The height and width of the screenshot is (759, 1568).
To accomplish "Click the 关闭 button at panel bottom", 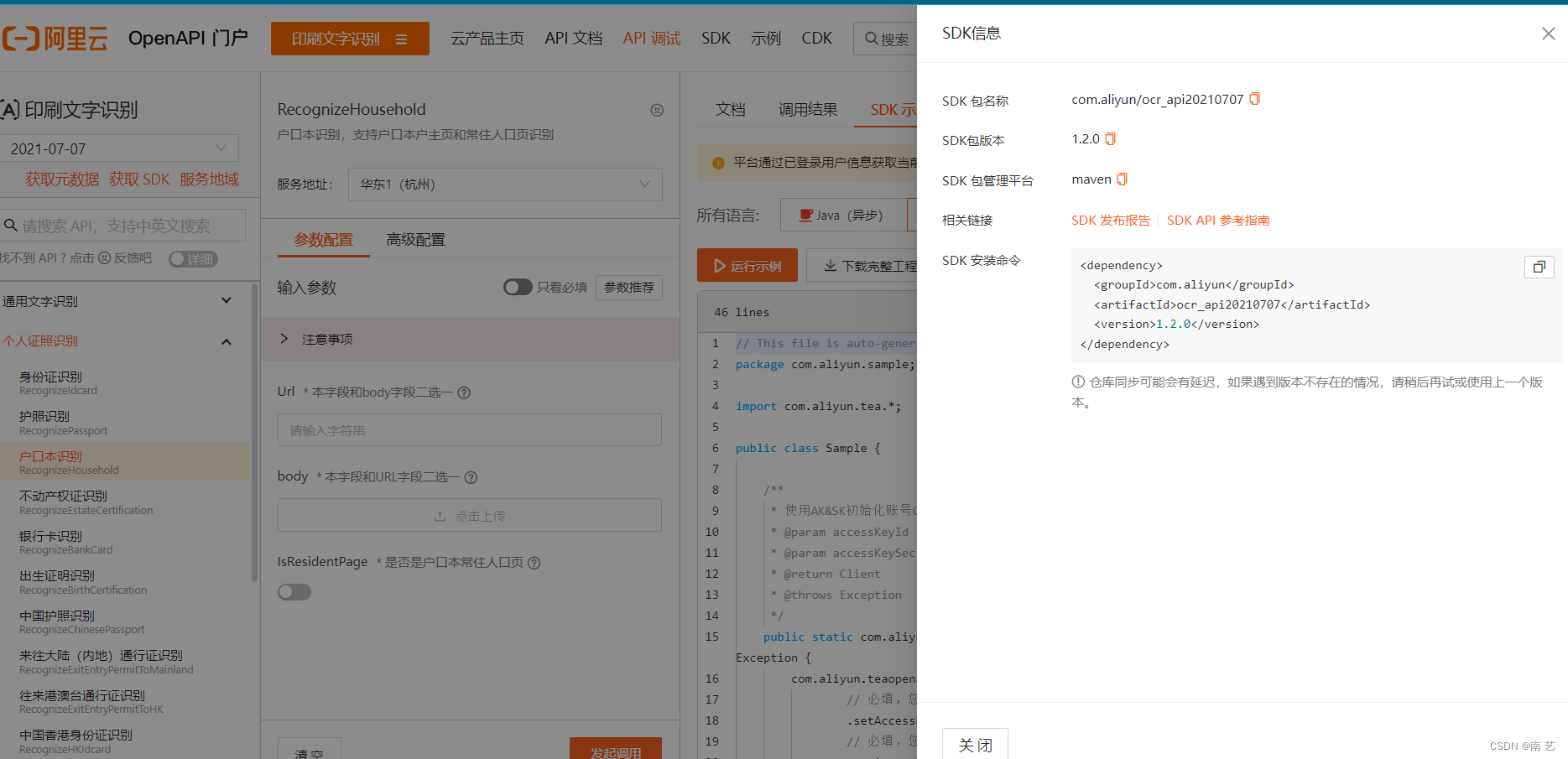I will pos(975,745).
